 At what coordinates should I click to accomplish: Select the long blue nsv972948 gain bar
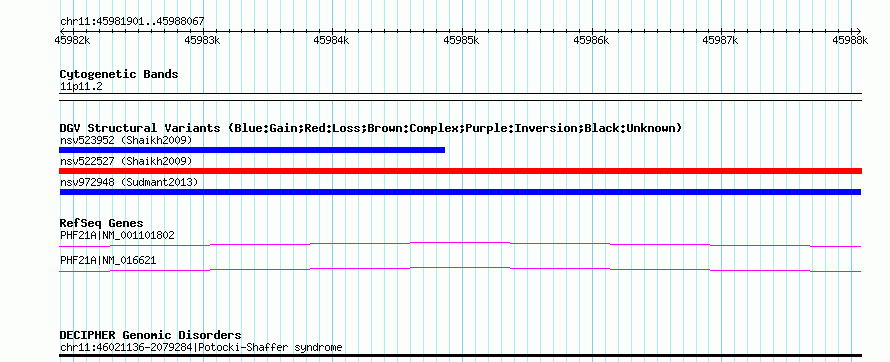[460, 192]
